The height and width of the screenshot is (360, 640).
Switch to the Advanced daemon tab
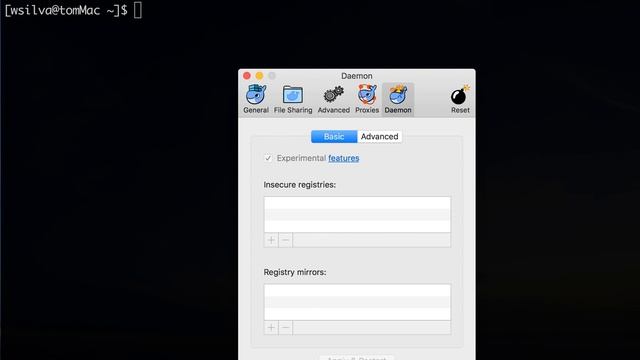380,137
